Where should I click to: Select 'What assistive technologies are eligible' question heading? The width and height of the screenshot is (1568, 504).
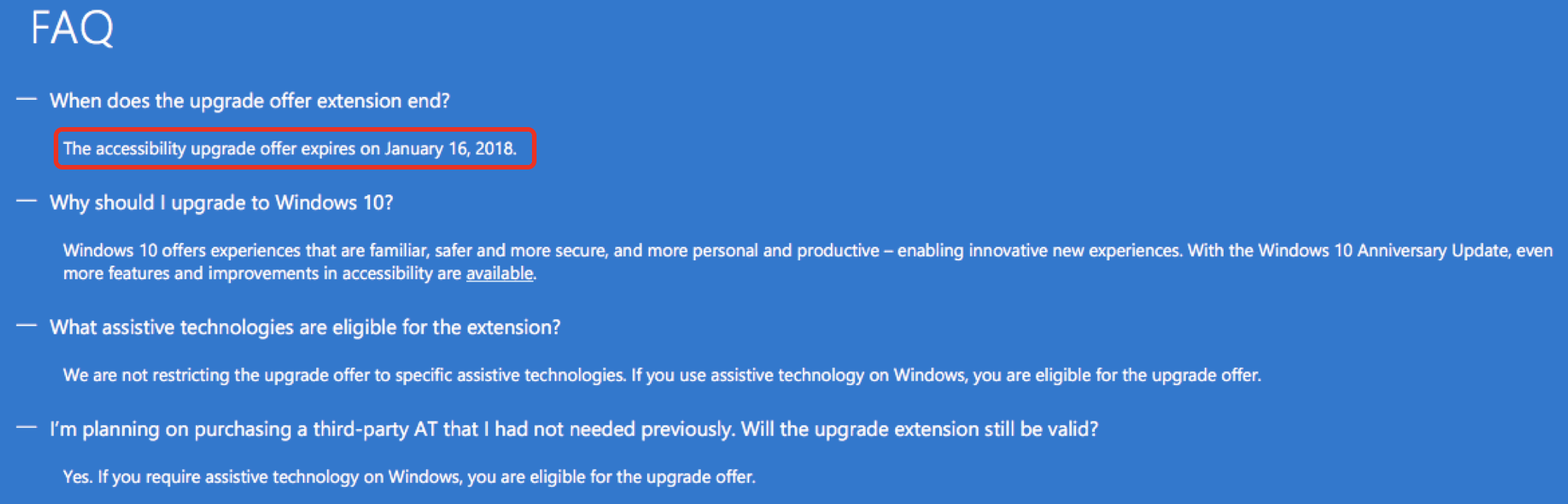tap(305, 327)
